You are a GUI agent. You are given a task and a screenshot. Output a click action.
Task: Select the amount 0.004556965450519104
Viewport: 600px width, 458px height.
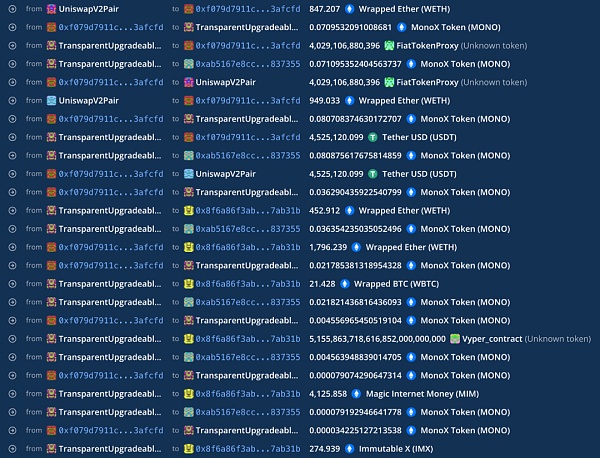pyautogui.click(x=355, y=320)
